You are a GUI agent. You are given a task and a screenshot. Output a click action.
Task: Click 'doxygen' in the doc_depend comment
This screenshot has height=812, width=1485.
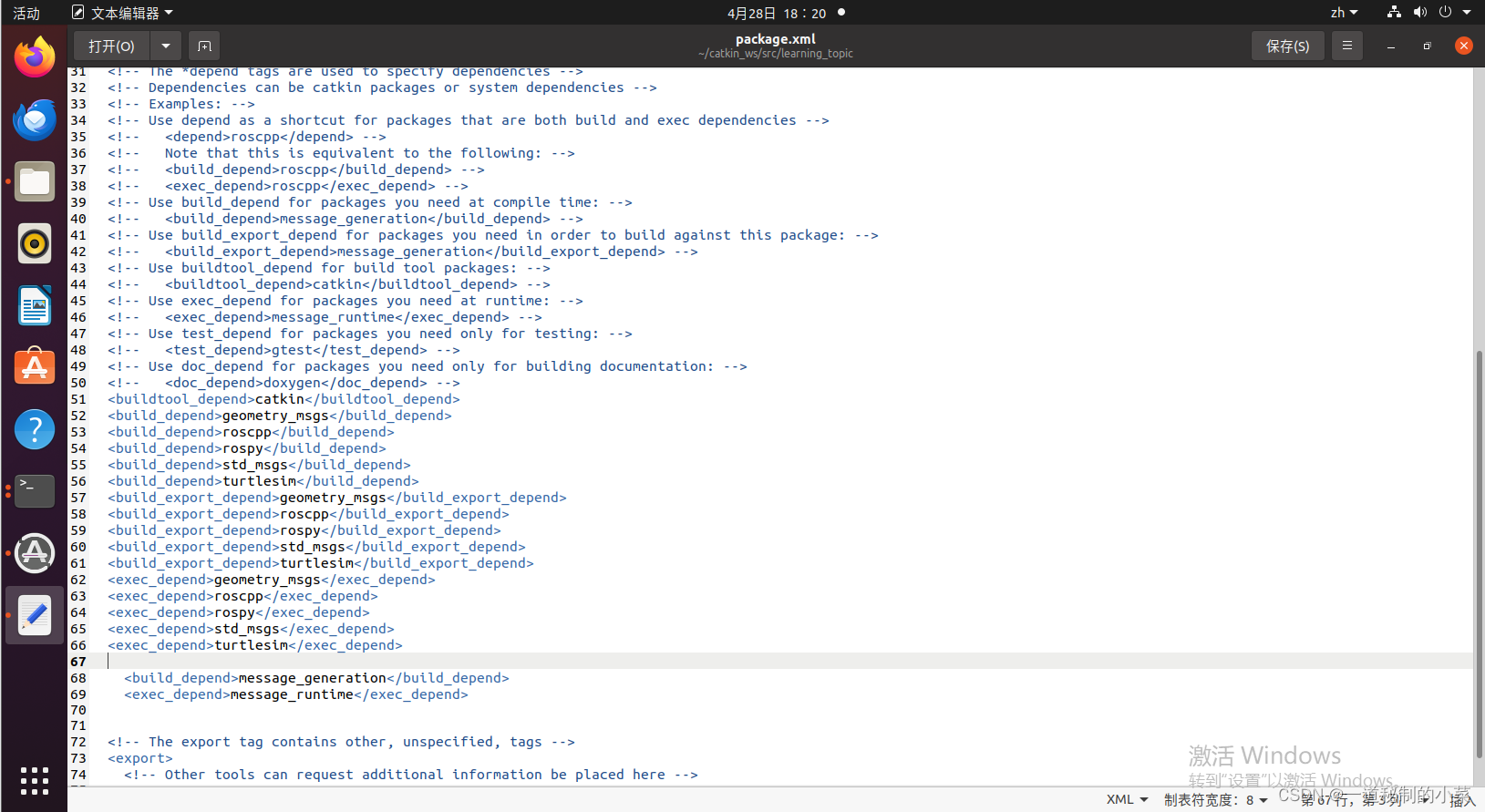click(292, 383)
